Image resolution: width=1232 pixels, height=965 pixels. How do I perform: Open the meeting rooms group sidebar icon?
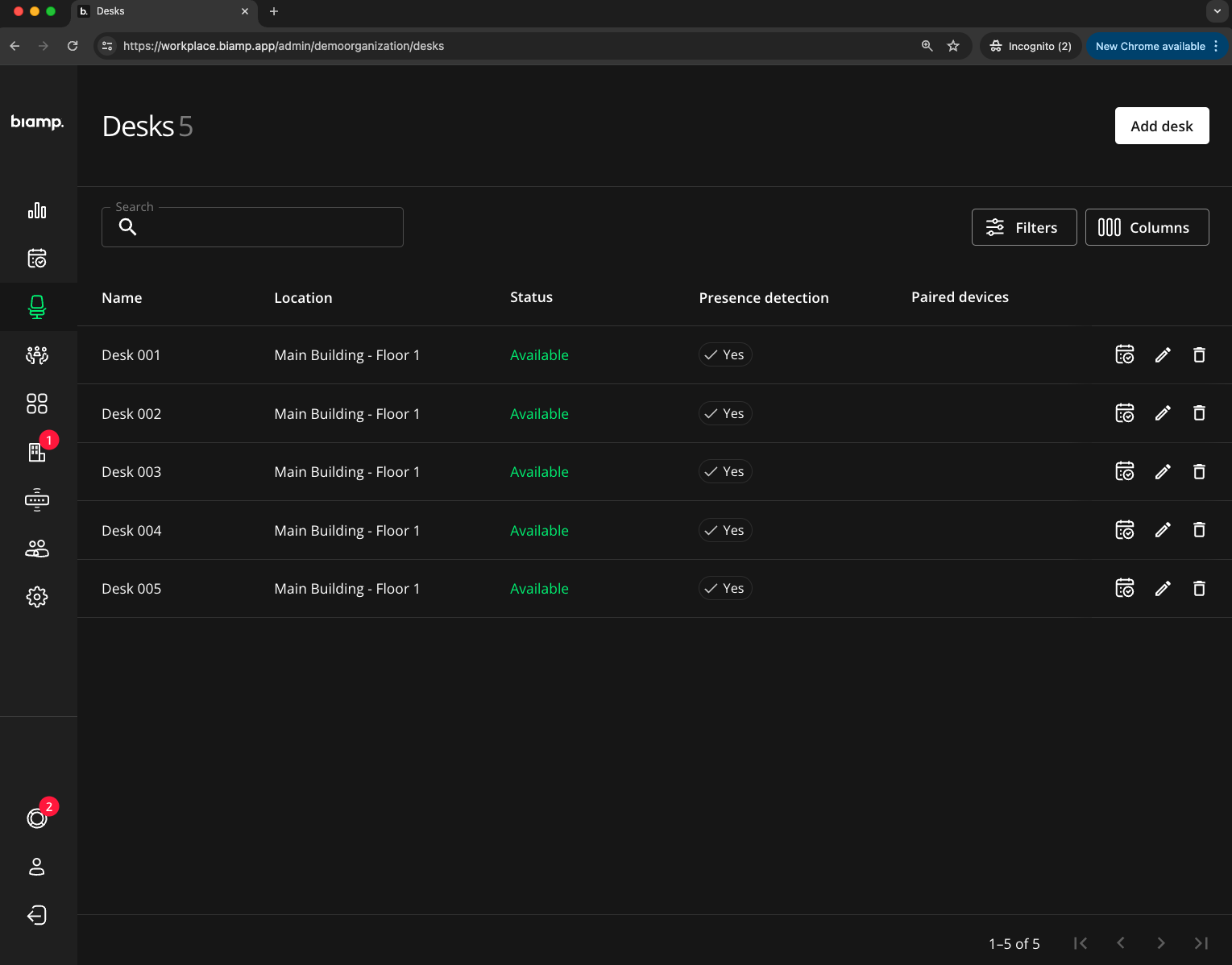click(37, 355)
